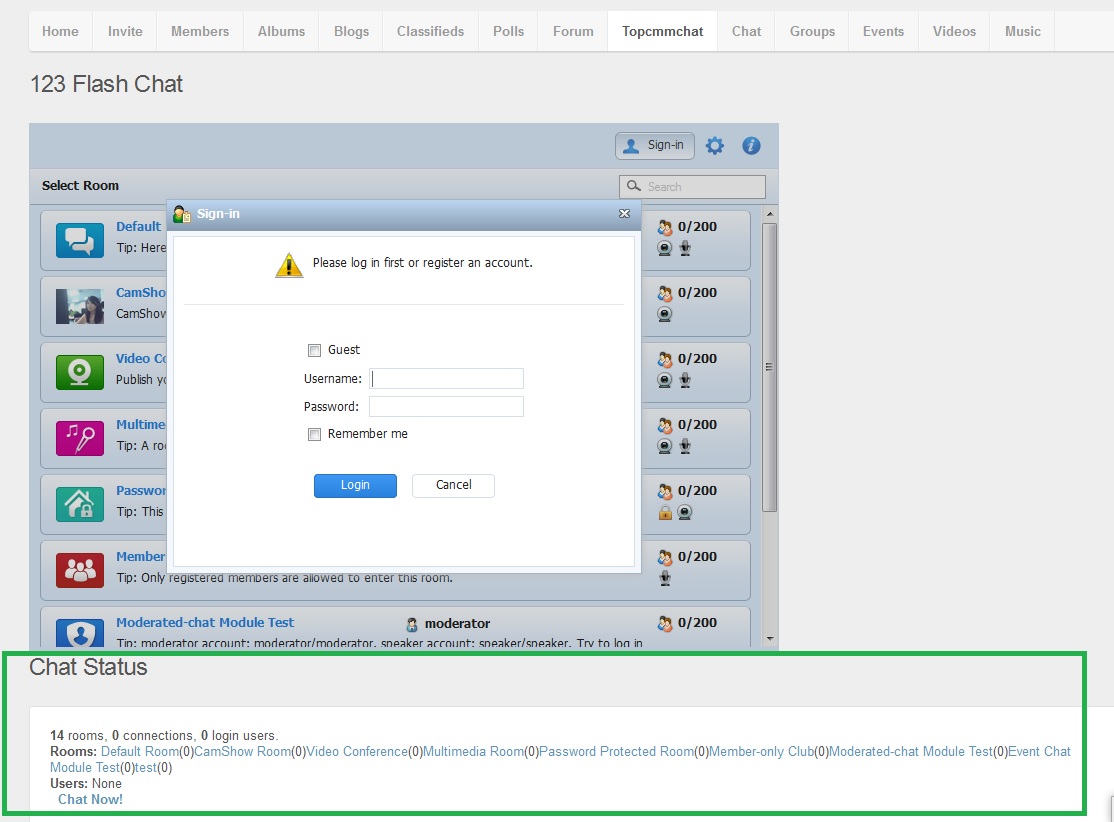Click the padlock icon on Password Protected Room
Image resolution: width=1114 pixels, height=822 pixels.
point(664,511)
